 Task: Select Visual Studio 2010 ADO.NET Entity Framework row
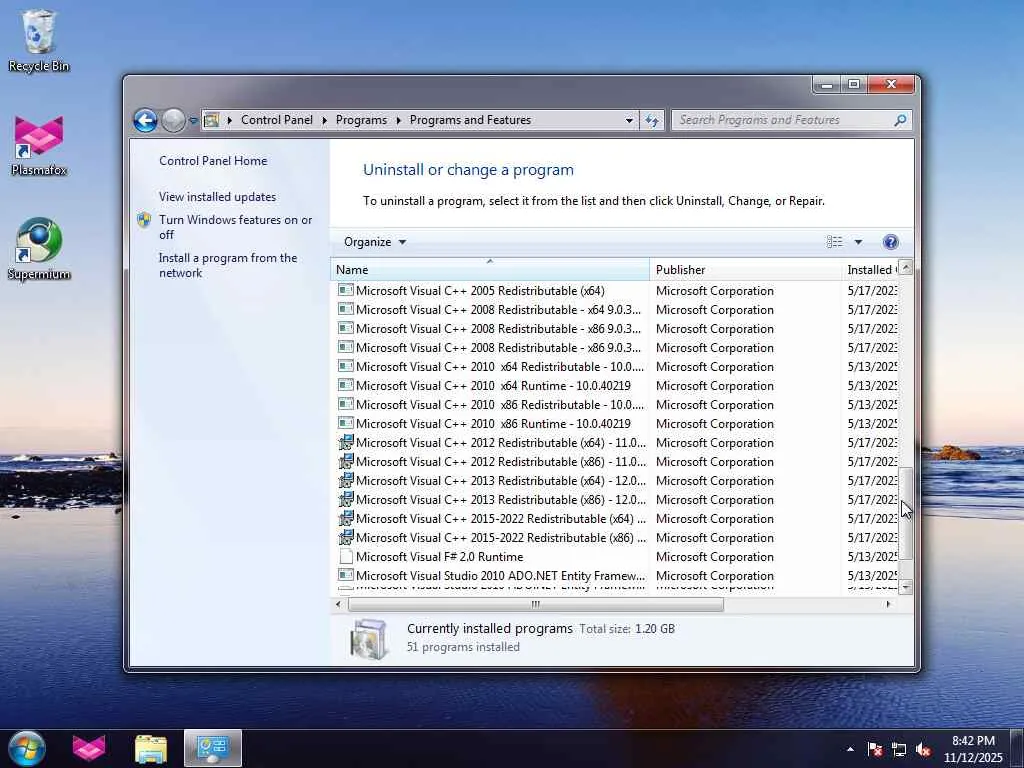[614, 576]
